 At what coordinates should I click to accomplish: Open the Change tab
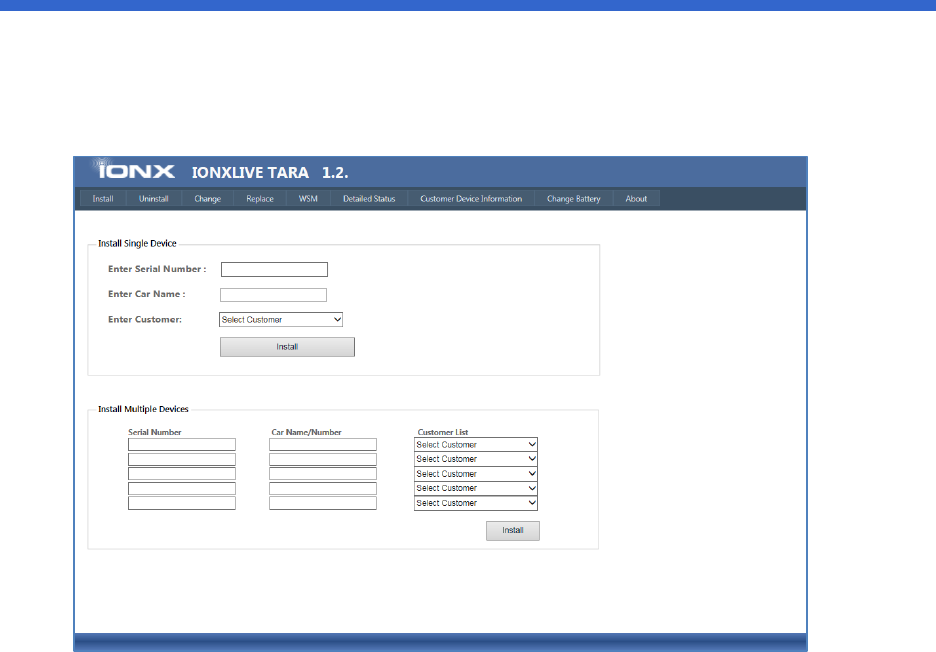tap(207, 199)
